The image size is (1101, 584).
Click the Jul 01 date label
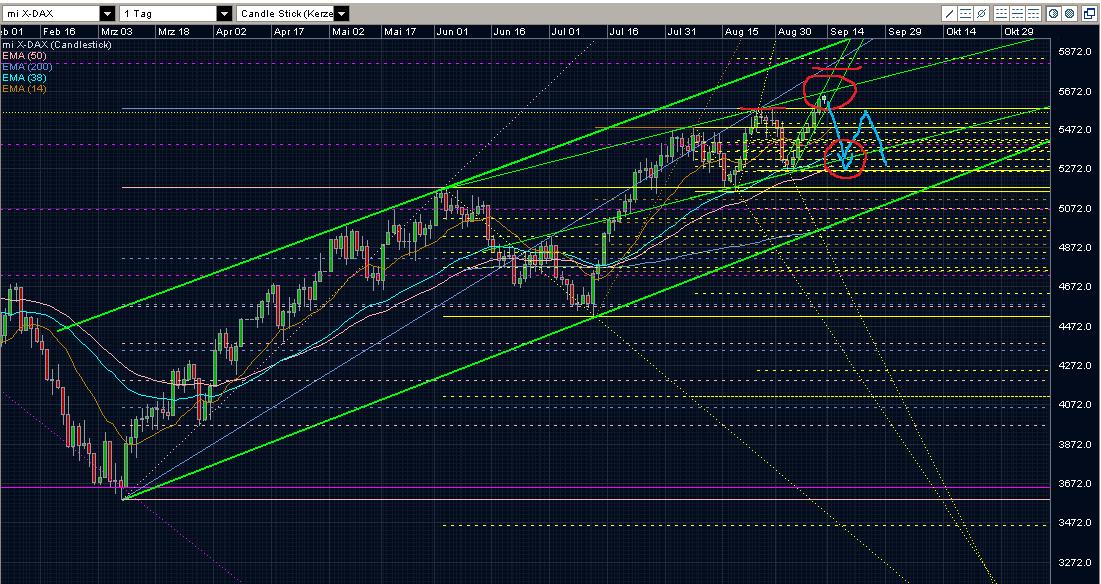coord(566,32)
